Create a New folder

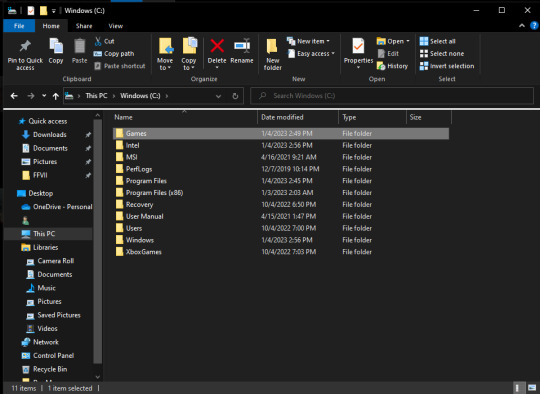[272, 54]
